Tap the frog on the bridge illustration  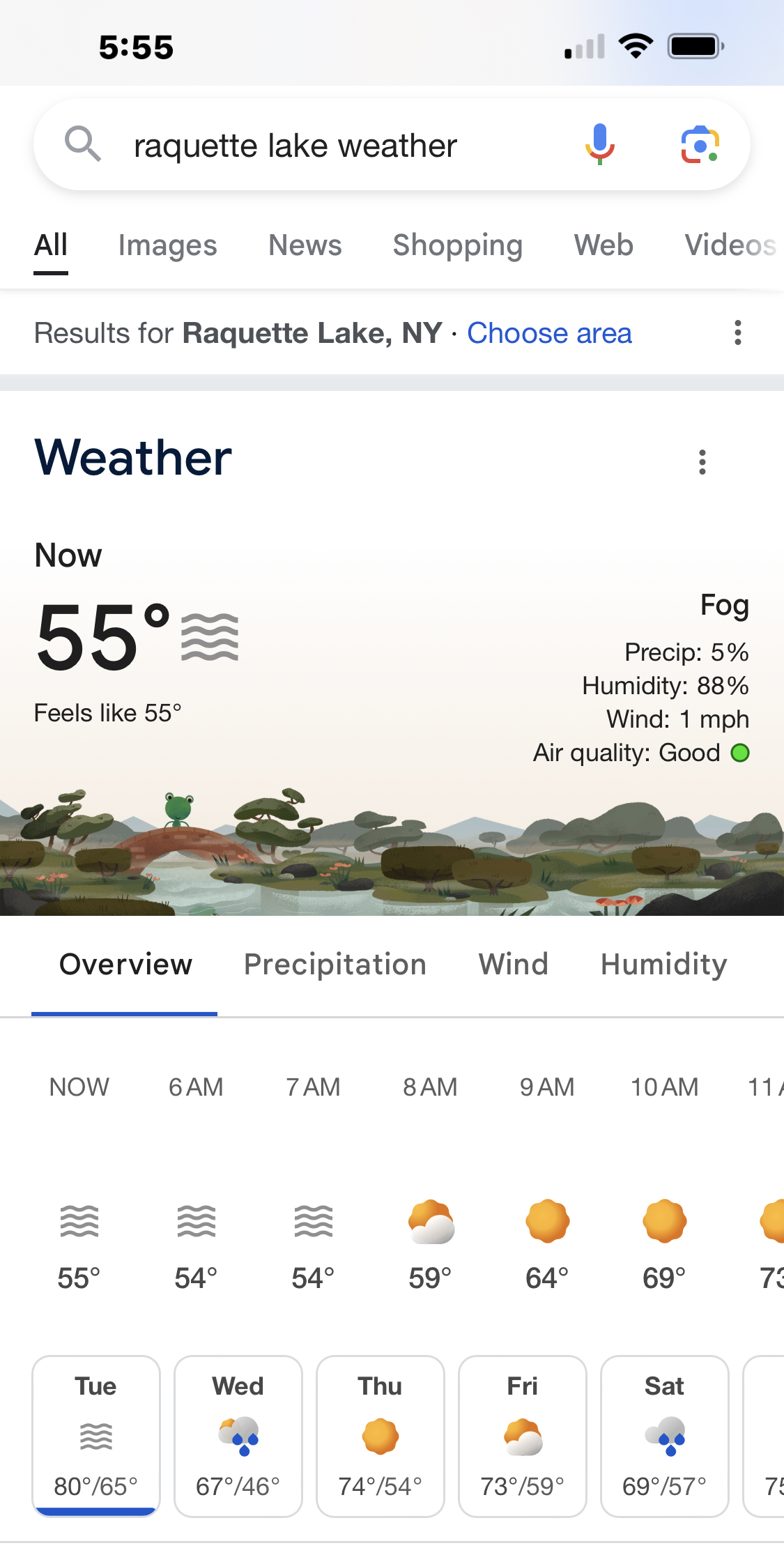click(x=178, y=809)
